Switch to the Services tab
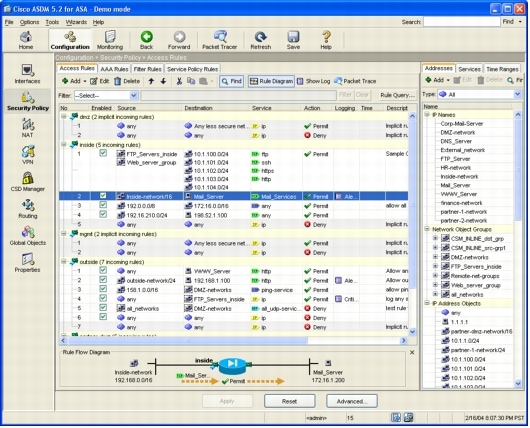This screenshot has height=428, width=530. [x=469, y=69]
